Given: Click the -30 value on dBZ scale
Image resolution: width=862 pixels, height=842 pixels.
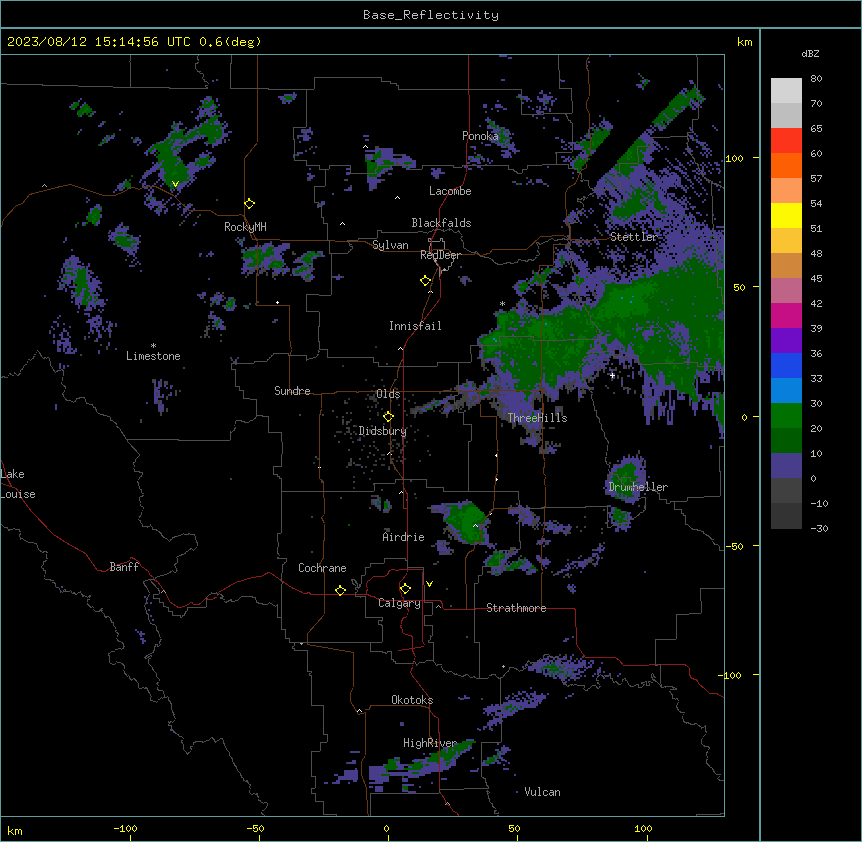Looking at the screenshot, I should (x=819, y=528).
